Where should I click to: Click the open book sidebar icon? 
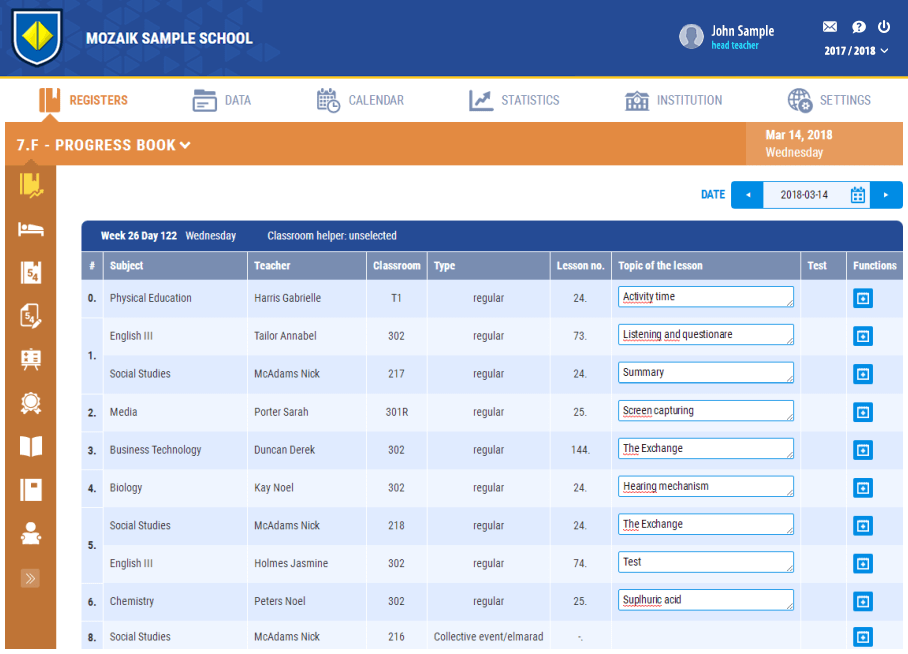31,446
